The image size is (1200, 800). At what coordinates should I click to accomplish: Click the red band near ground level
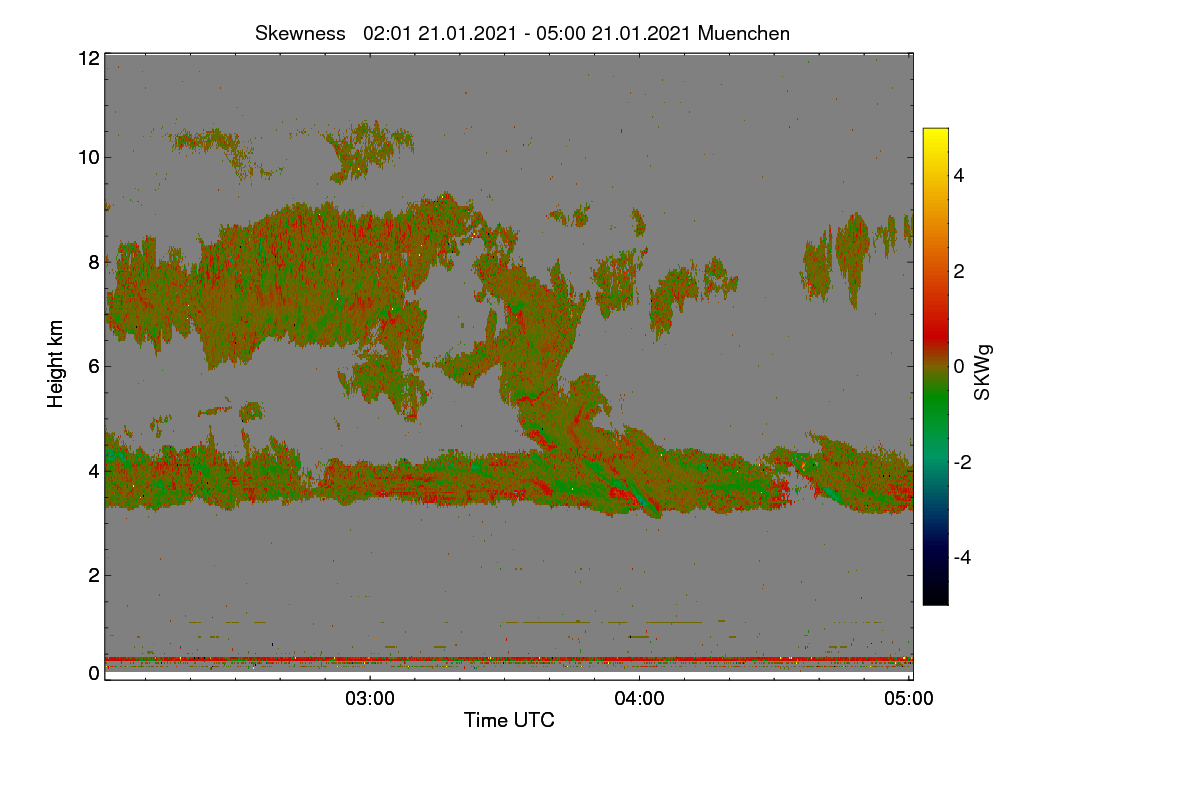pos(508,659)
